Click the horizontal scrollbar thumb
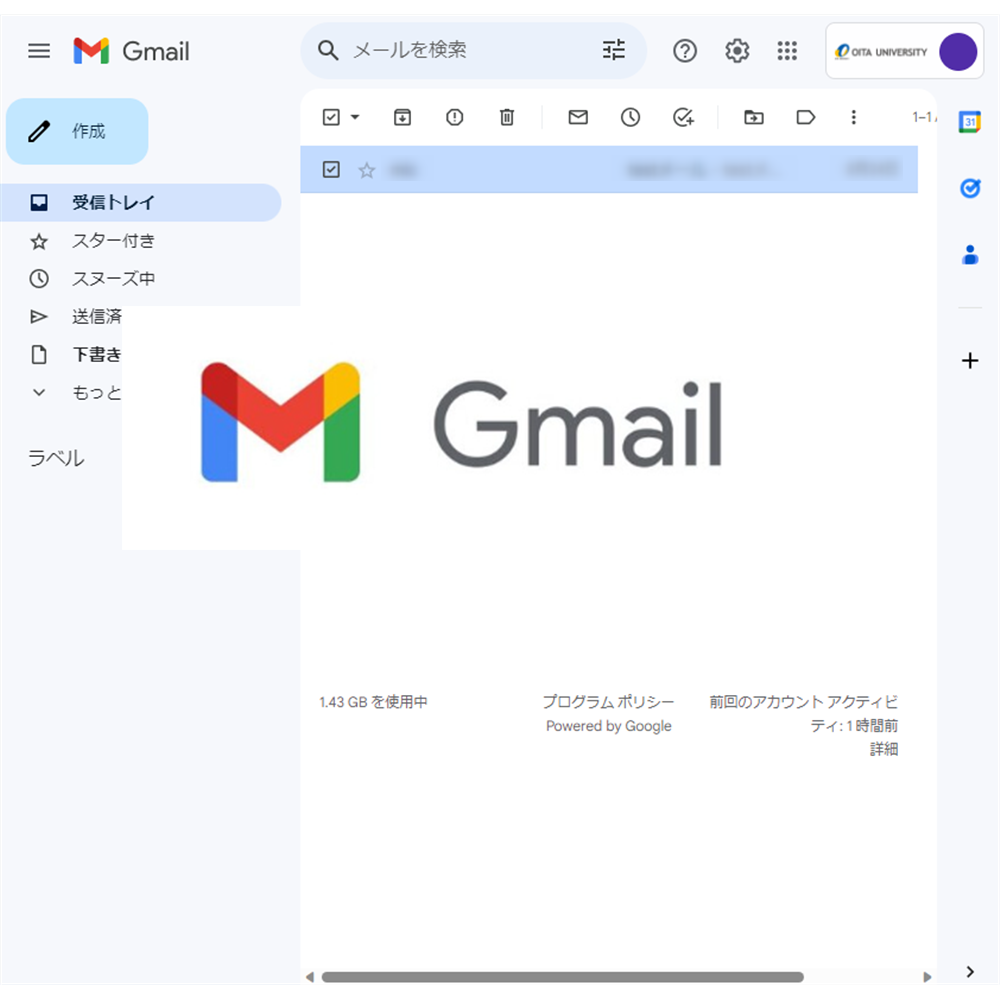The image size is (1000, 999). (x=562, y=977)
